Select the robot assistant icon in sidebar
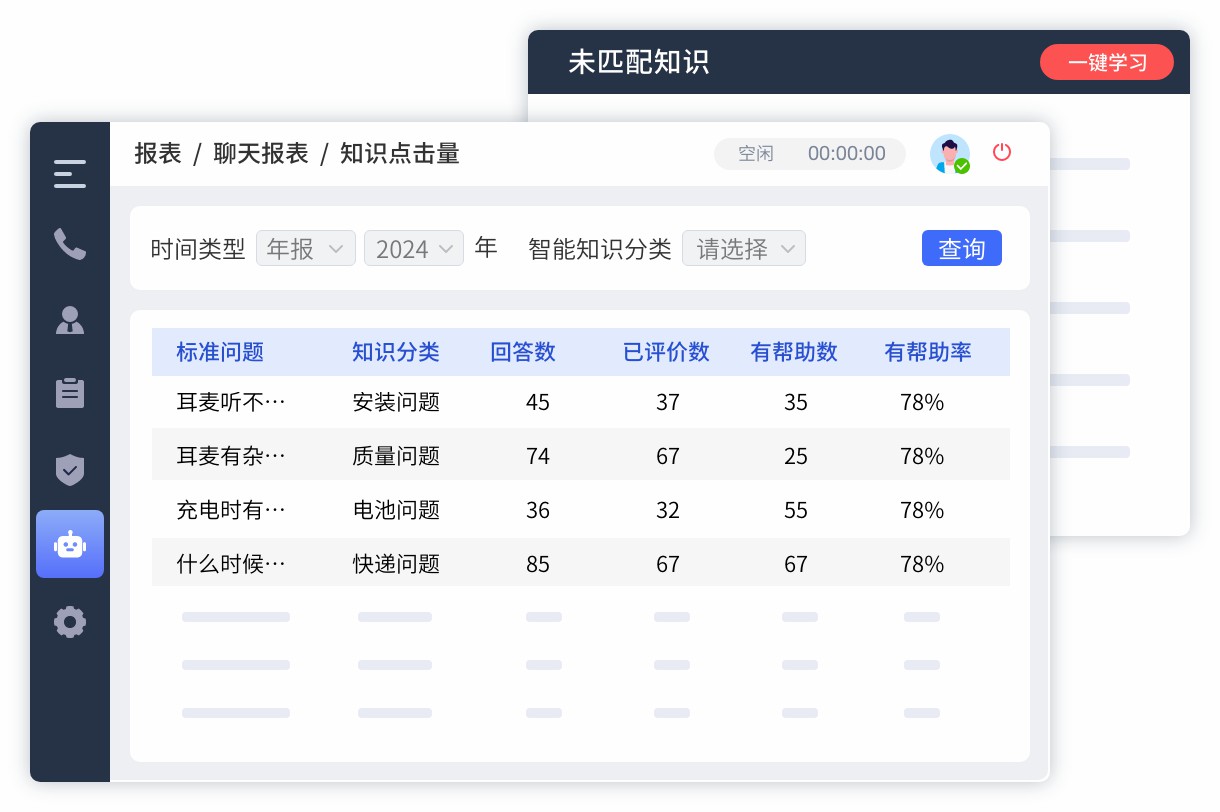 (x=69, y=544)
